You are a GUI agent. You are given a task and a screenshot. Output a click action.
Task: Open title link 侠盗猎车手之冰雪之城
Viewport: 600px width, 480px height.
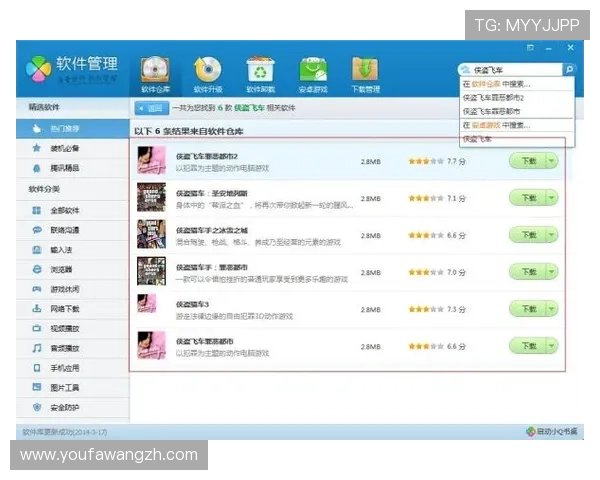212,230
